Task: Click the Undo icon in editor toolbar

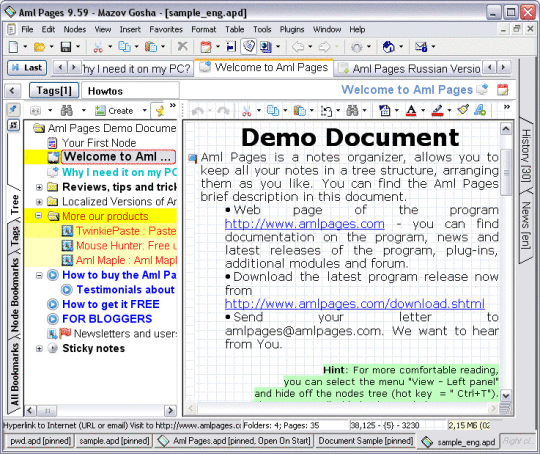Action: pyautogui.click(x=198, y=111)
